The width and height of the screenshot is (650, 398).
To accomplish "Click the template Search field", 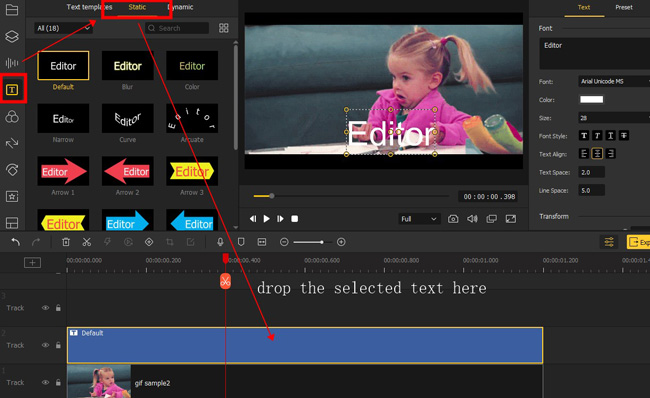I will click(x=177, y=28).
